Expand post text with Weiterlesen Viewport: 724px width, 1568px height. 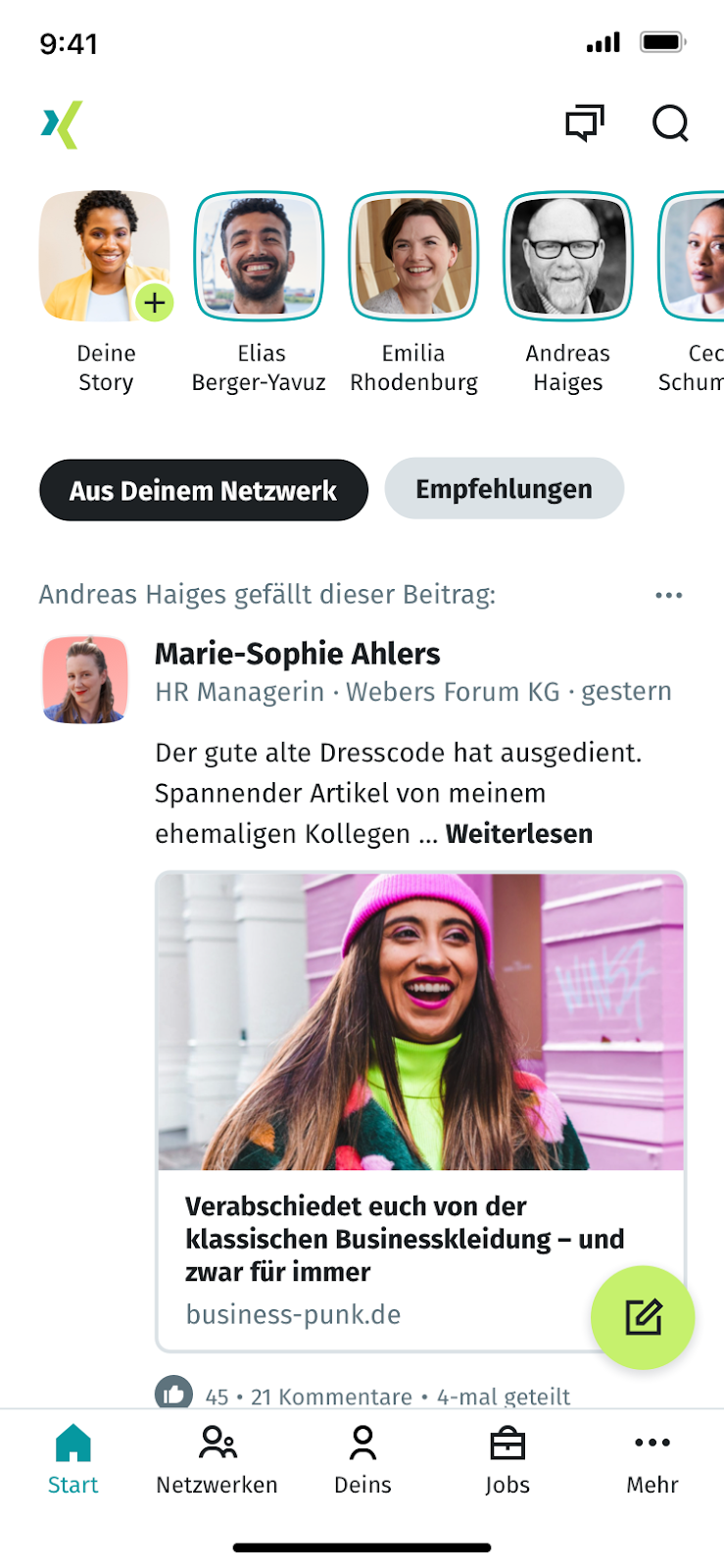click(519, 834)
